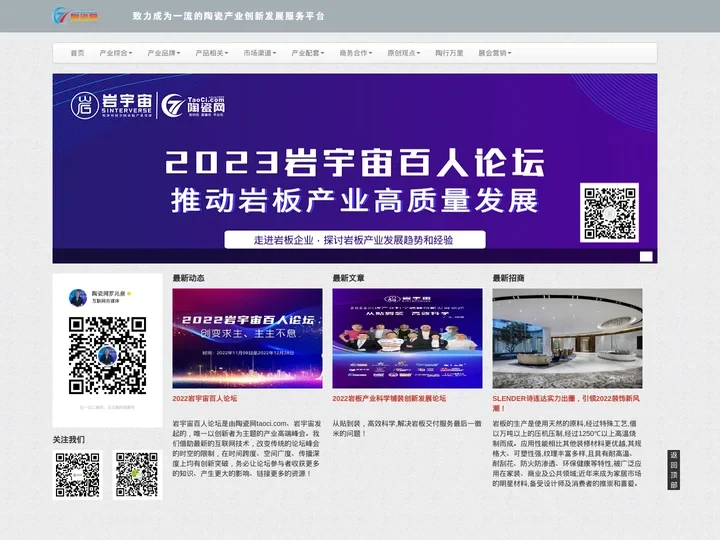Click the white carousel indicator on banner
The image size is (720, 540).
[x=646, y=256]
